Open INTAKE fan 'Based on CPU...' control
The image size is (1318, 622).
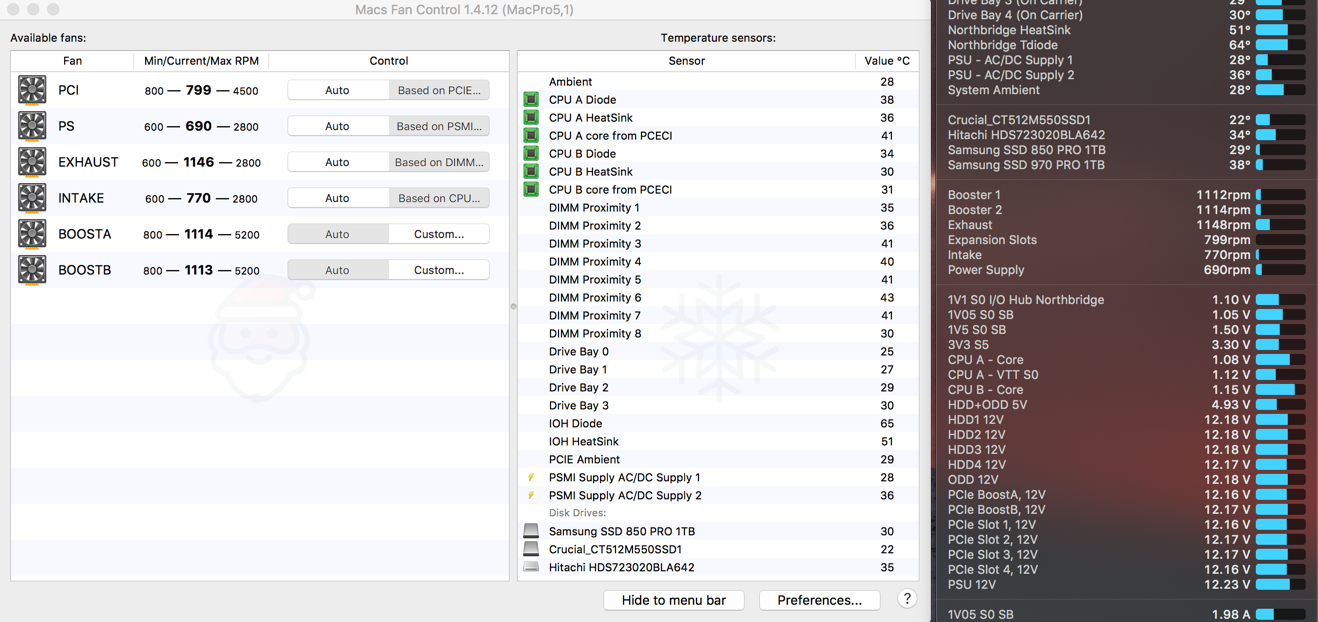439,198
